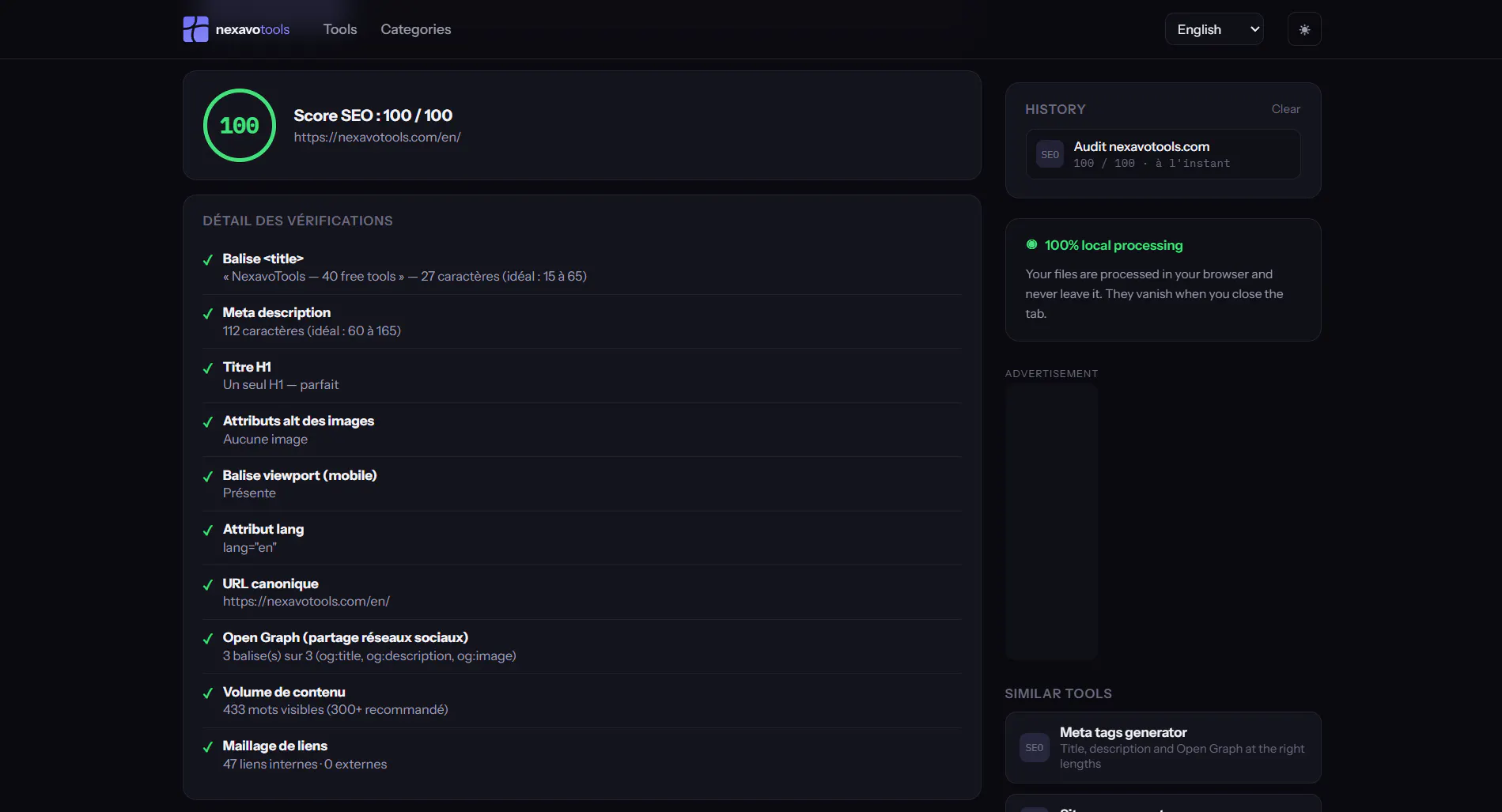Click the '112 caractères (idéal : 60 à 165)' text
The height and width of the screenshot is (812, 1502).
tap(312, 330)
